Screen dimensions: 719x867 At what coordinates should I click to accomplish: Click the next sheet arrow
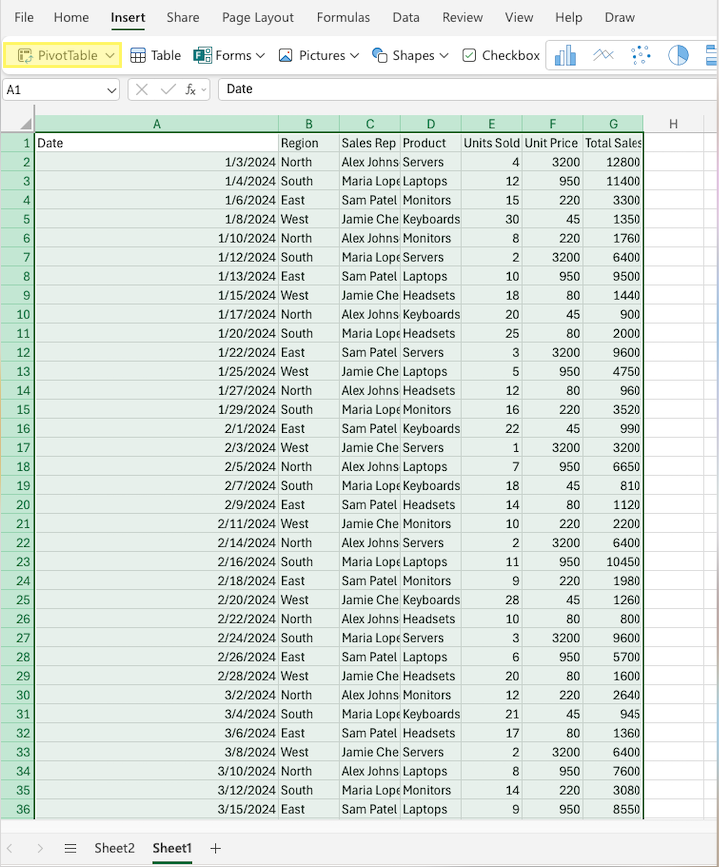[x=40, y=848]
